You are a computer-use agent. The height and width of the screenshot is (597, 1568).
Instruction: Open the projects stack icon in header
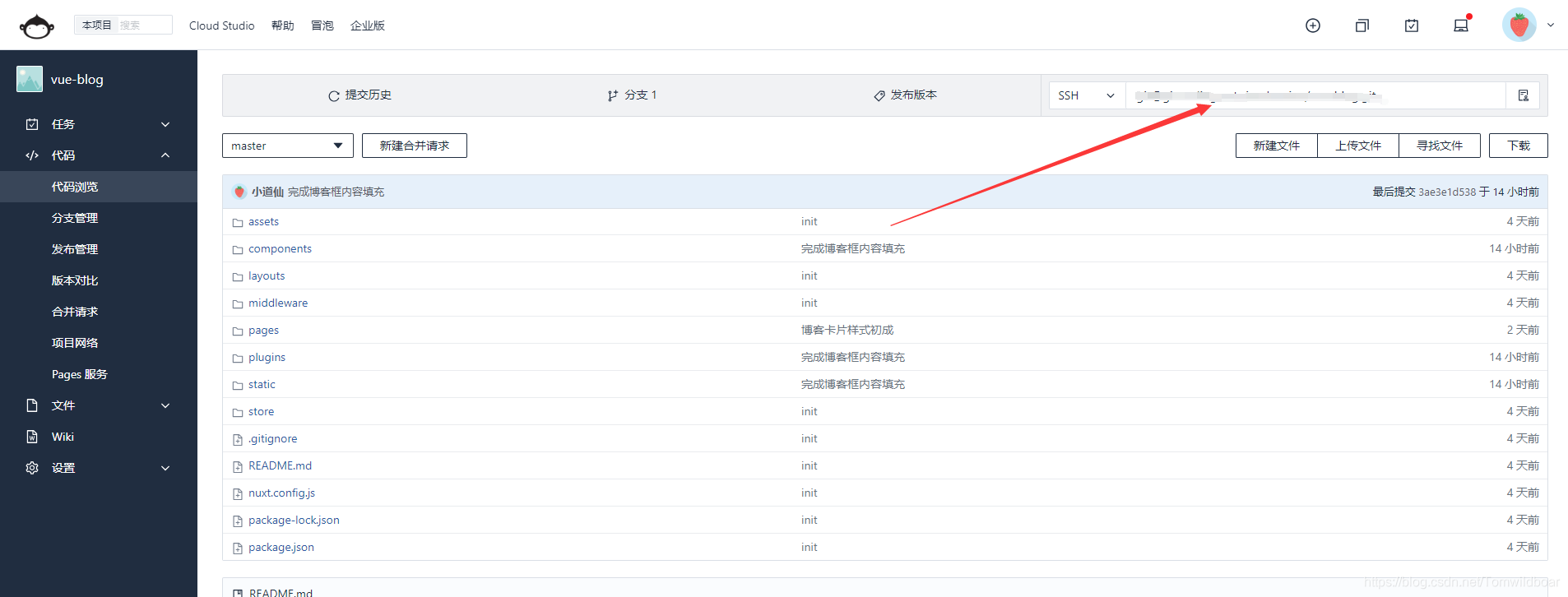point(1362,25)
